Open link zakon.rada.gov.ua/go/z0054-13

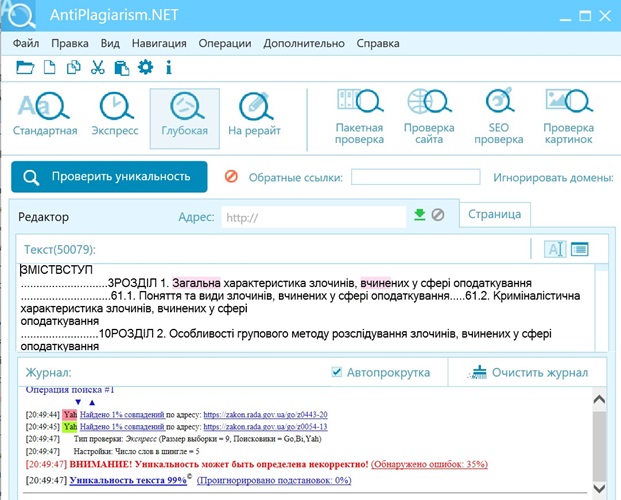(265, 427)
